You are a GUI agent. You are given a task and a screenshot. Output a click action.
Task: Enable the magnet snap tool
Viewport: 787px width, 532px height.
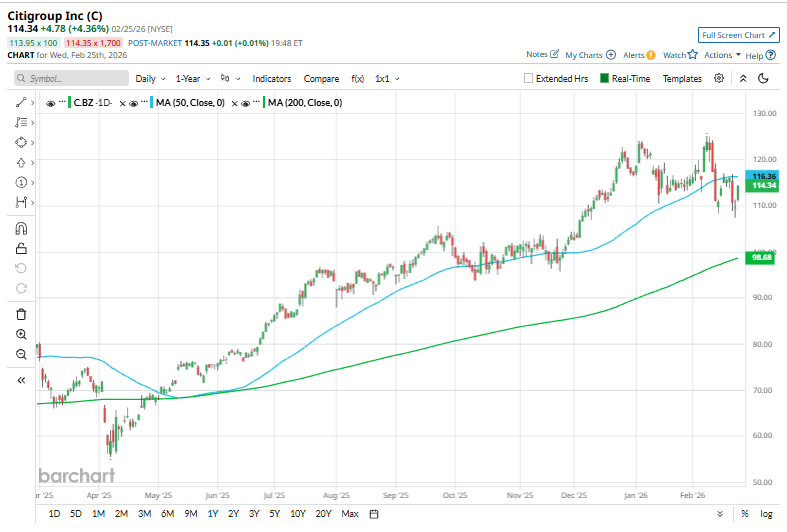point(21,229)
